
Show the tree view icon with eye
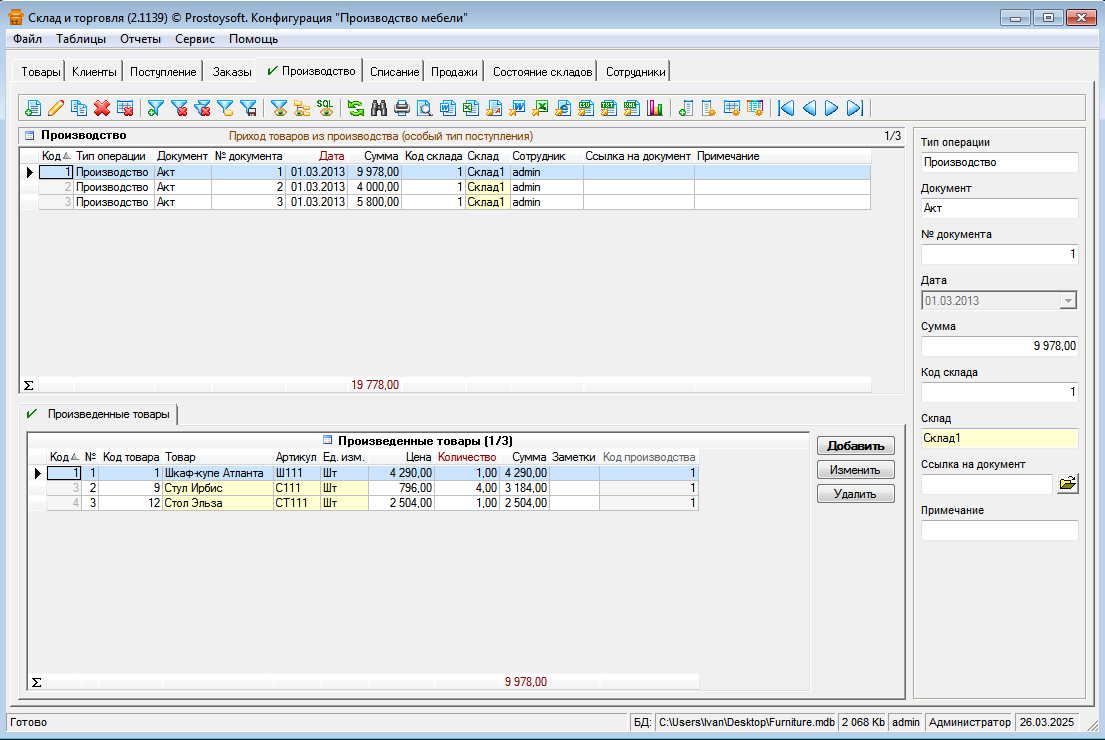point(302,108)
